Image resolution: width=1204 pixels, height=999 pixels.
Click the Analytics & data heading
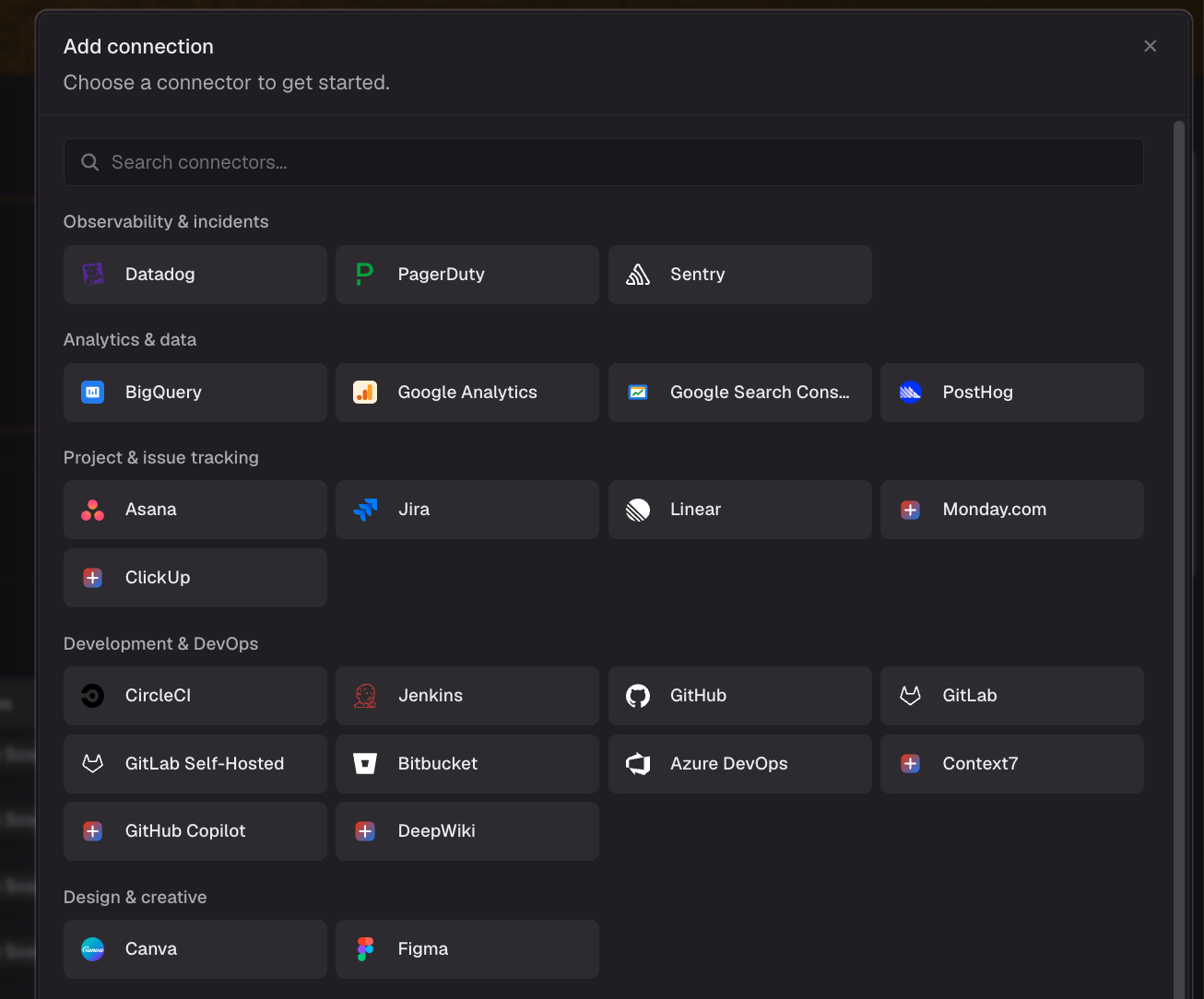pos(130,340)
